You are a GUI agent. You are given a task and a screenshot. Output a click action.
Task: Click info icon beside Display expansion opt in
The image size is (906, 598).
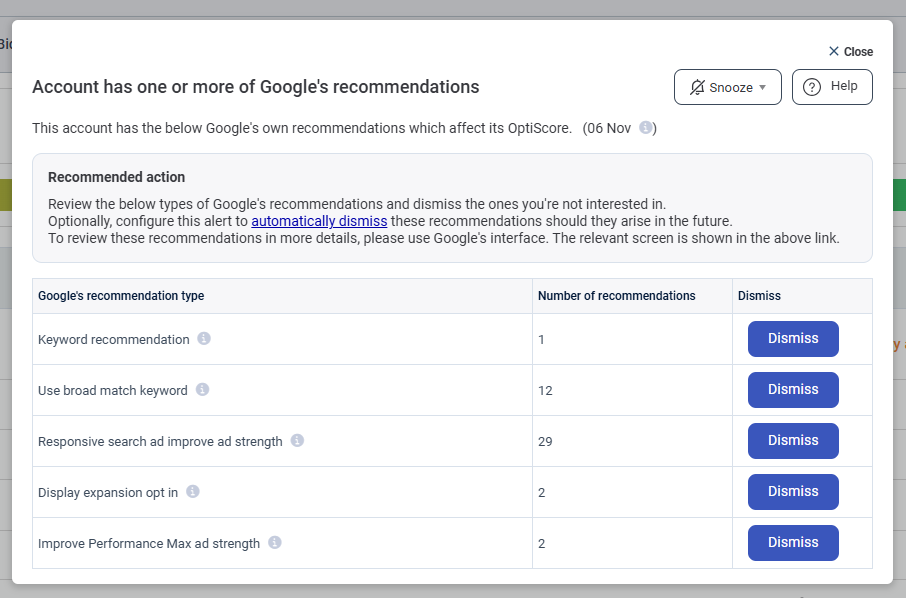193,492
